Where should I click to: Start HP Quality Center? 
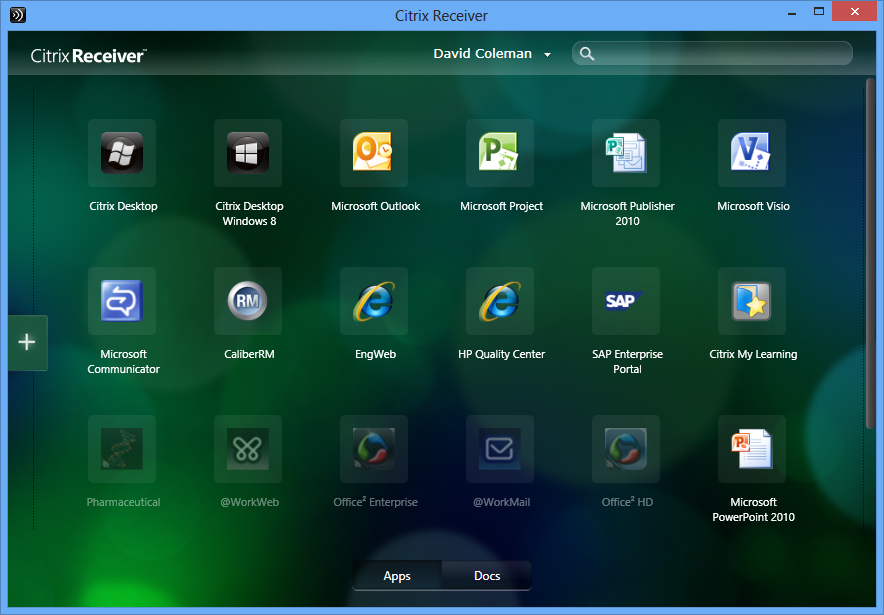click(500, 301)
